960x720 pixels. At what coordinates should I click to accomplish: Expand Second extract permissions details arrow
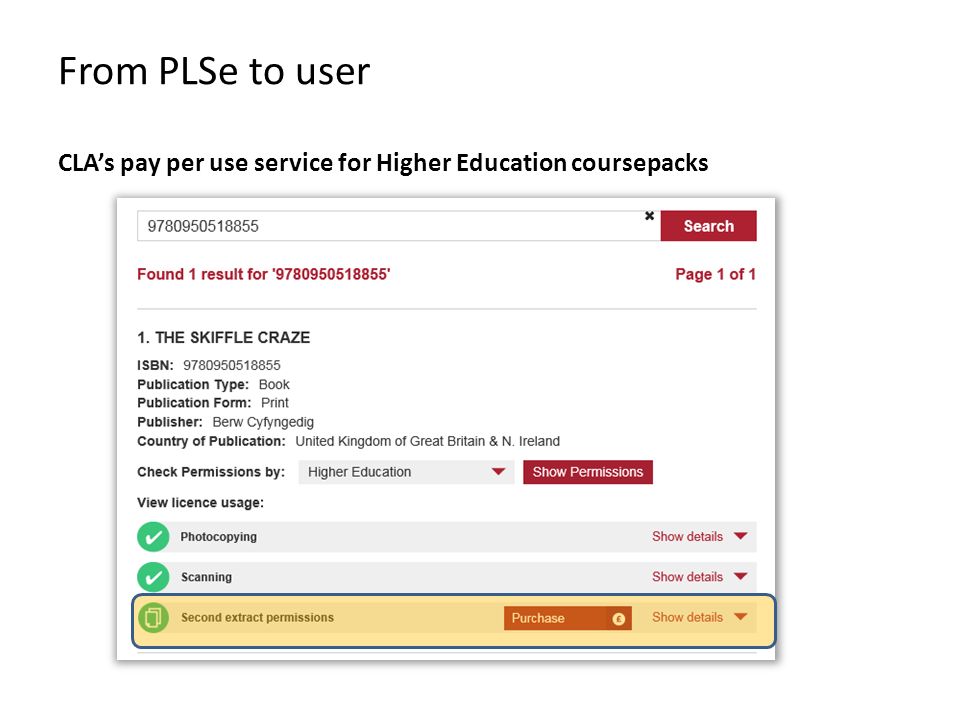tap(740, 617)
